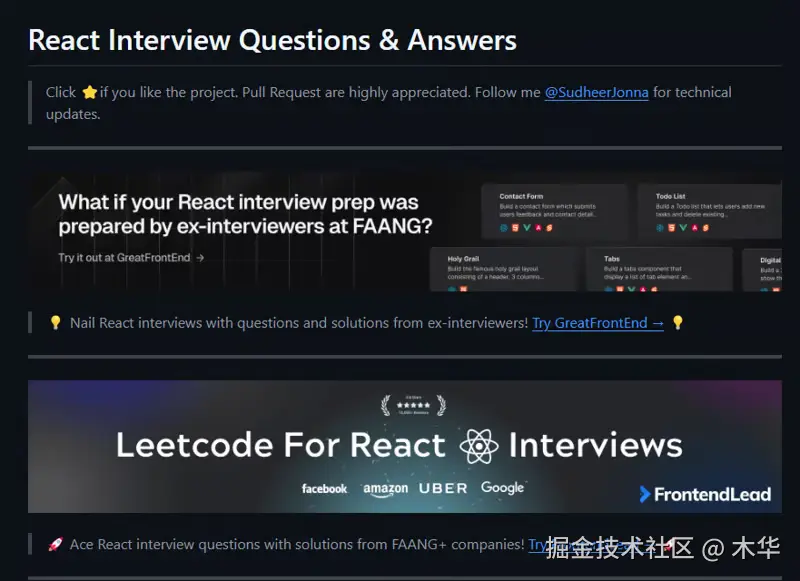The width and height of the screenshot is (800, 581).
Task: Click the light bulb emoji after Try GreatFrontEnd
Action: click(678, 322)
